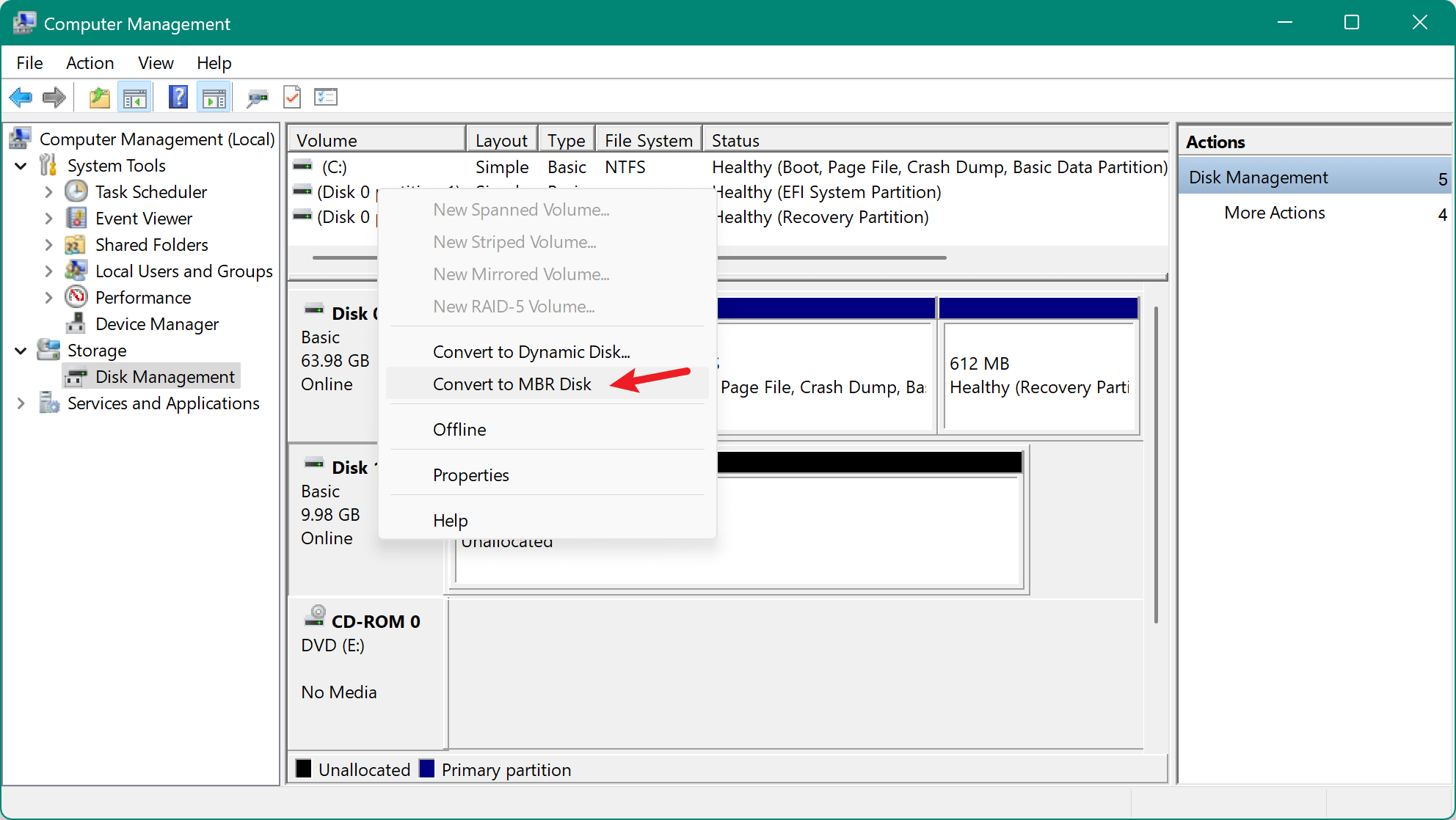Click the Primary partition legend color swatch

click(x=426, y=769)
